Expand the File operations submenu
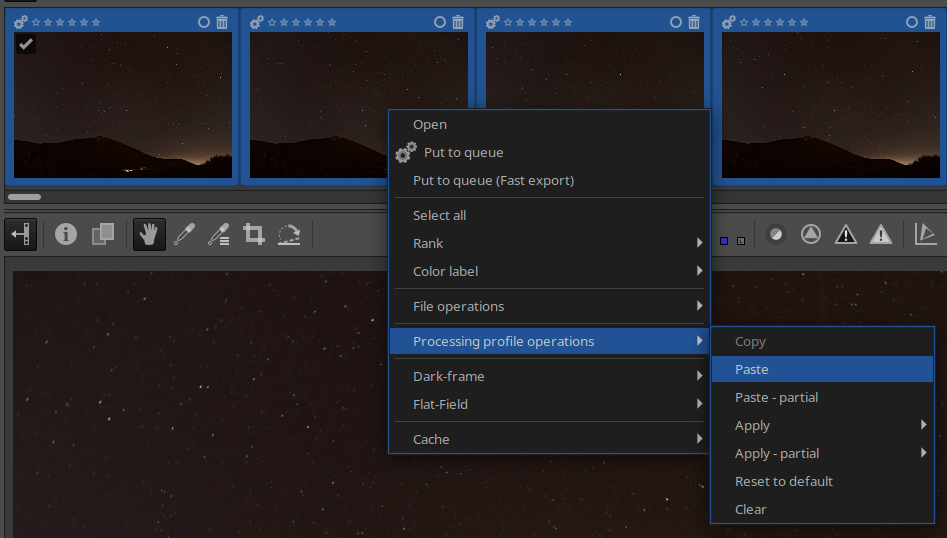This screenshot has height=538, width=947. (x=549, y=306)
